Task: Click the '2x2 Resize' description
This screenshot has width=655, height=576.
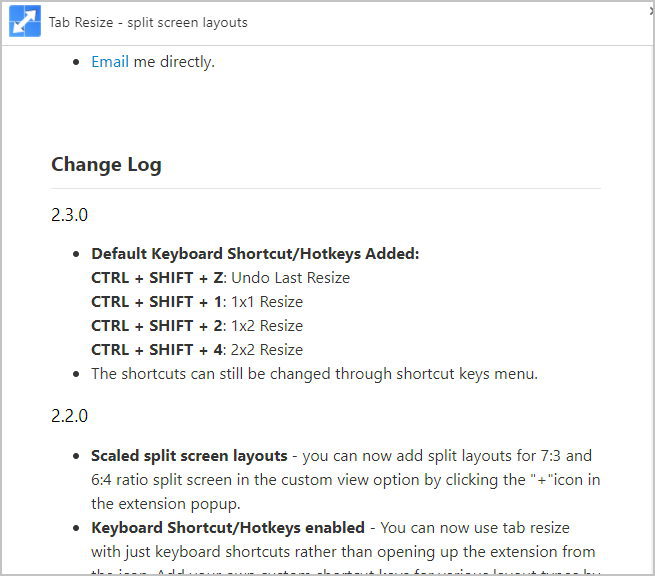Action: (x=267, y=350)
